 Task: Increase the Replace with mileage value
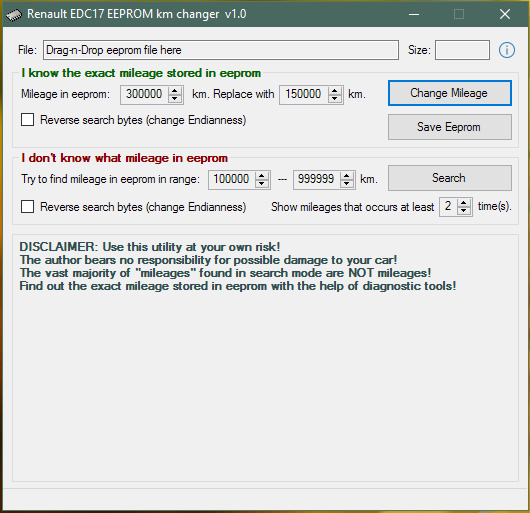(334, 91)
